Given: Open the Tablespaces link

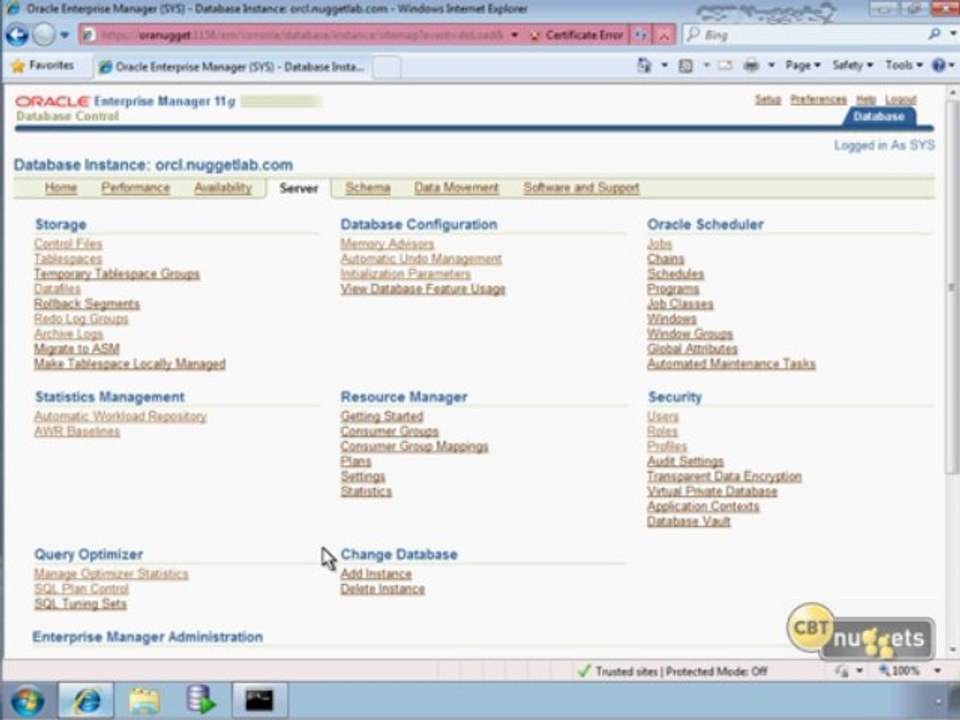Looking at the screenshot, I should (68, 259).
